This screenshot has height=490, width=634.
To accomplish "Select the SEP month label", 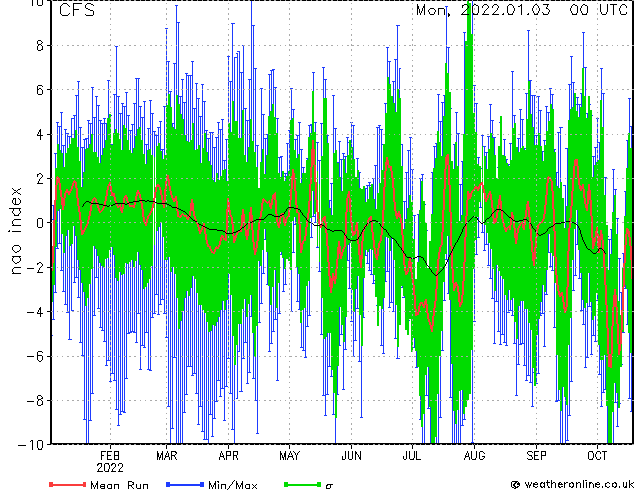I will (536, 456).
